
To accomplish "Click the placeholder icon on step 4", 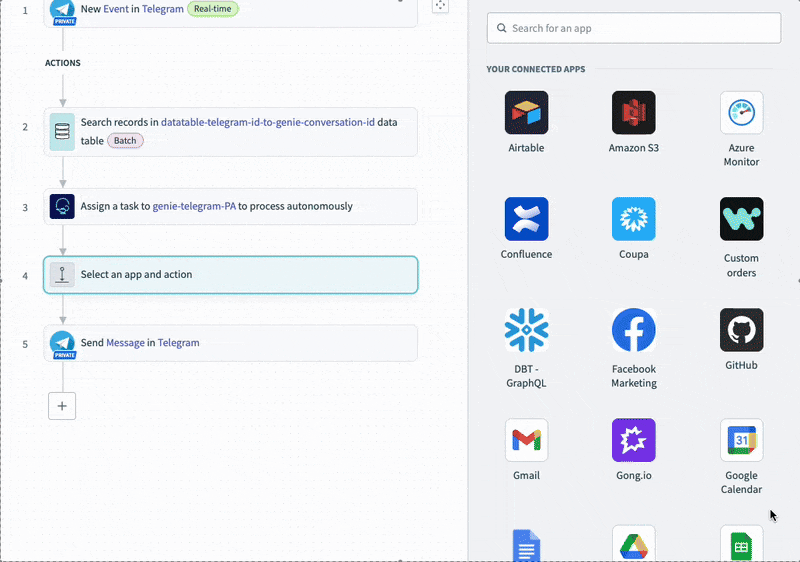I will [x=62, y=274].
